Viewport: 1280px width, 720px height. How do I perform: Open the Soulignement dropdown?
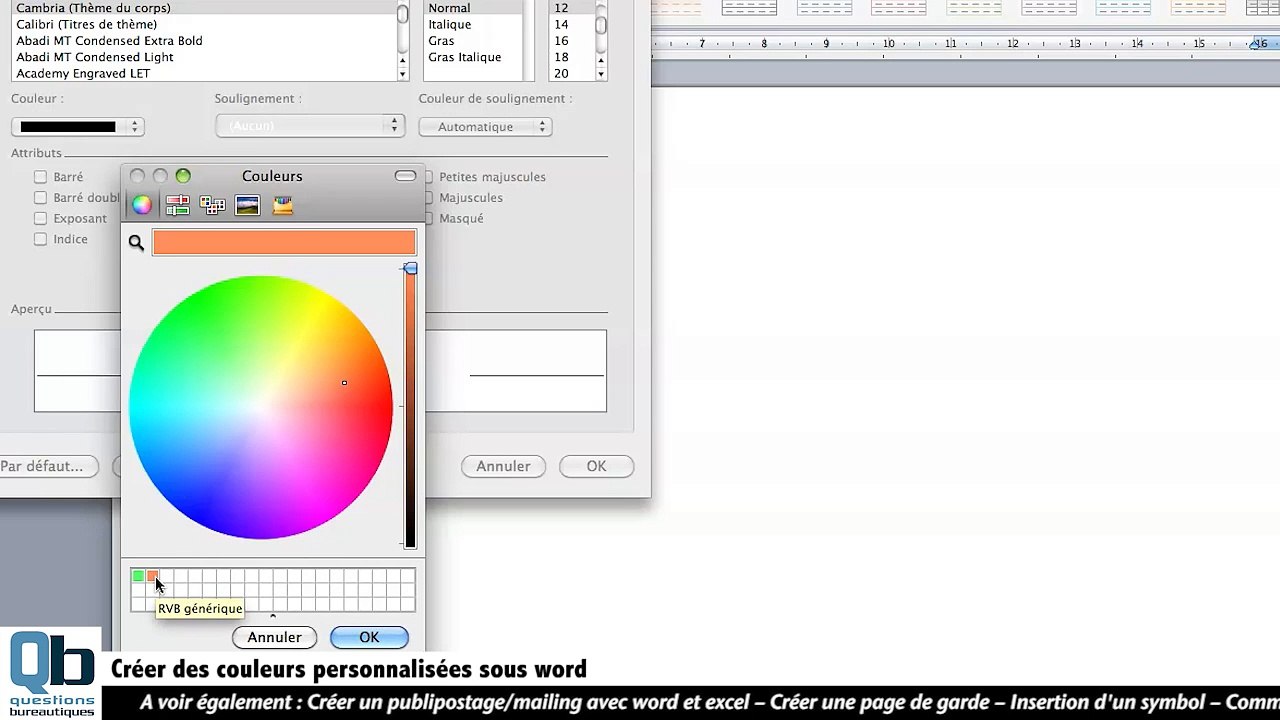pos(309,126)
